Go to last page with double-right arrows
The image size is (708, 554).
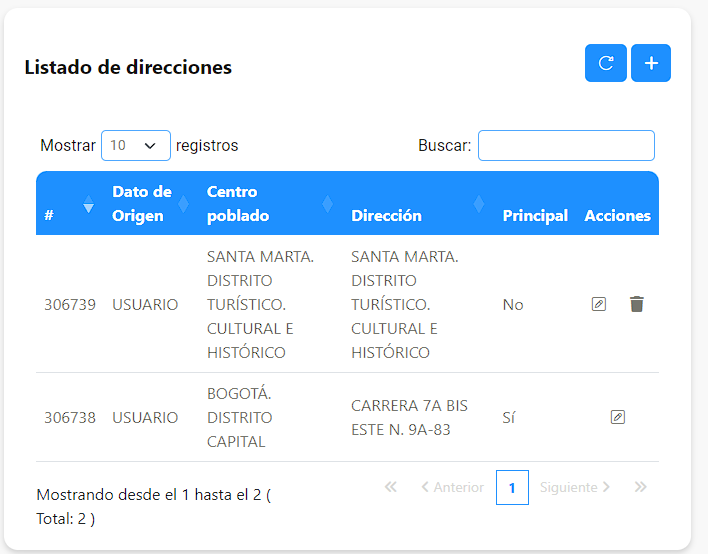(x=640, y=487)
